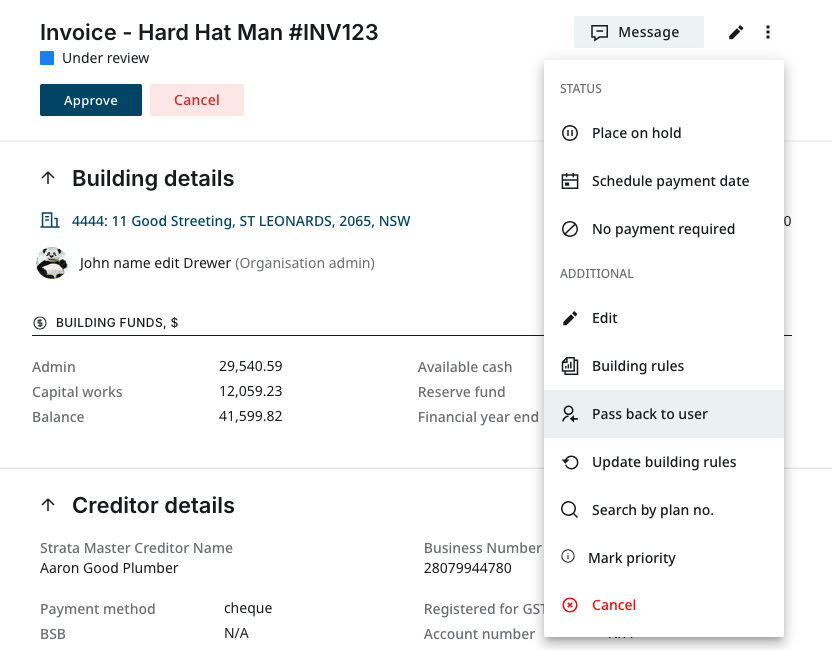
Task: Click the pink Cancel button below status
Action: pos(197,100)
